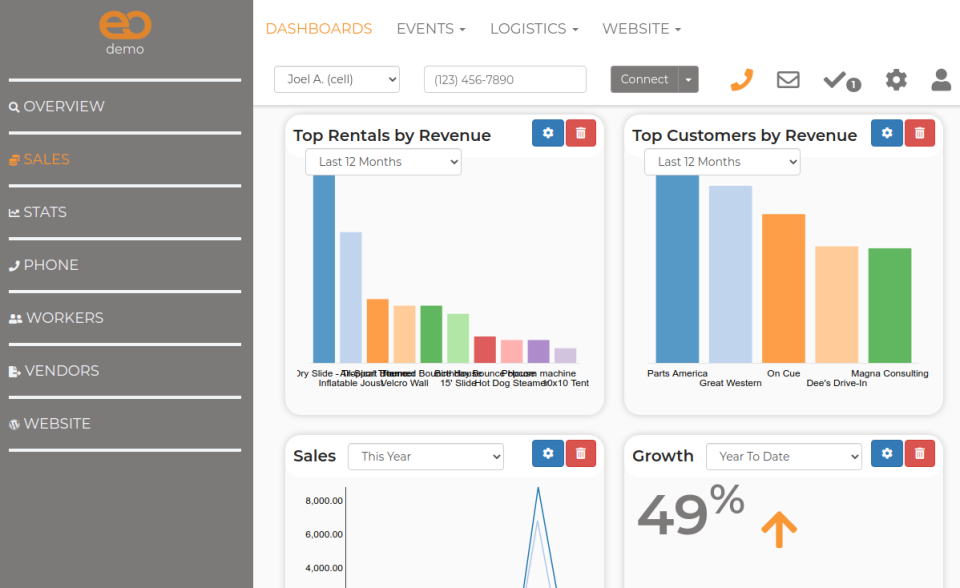Go to the OVERVIEW page
The width and height of the screenshot is (960, 588).
point(58,106)
